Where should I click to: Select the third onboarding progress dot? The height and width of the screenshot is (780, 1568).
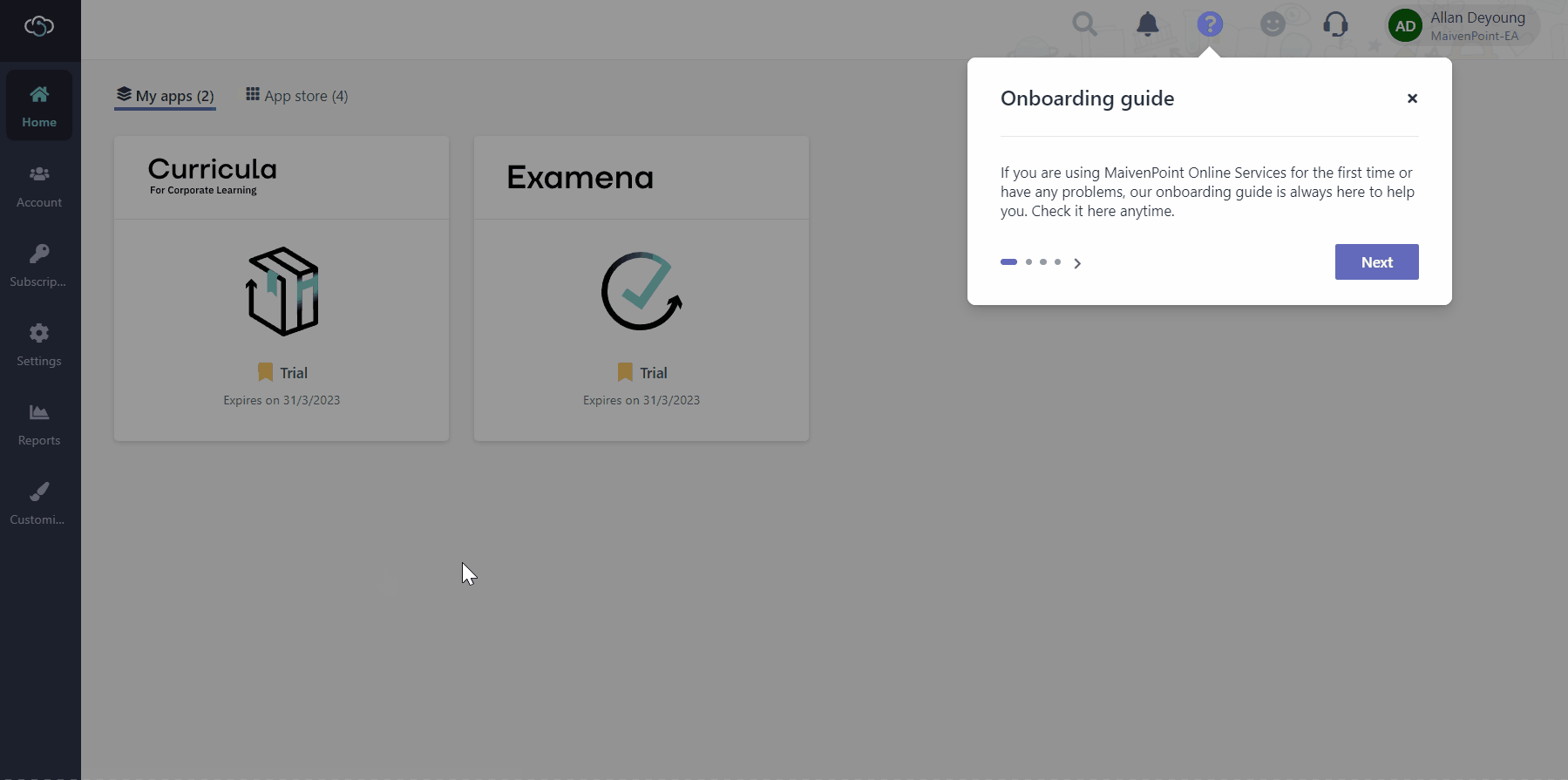(x=1043, y=261)
